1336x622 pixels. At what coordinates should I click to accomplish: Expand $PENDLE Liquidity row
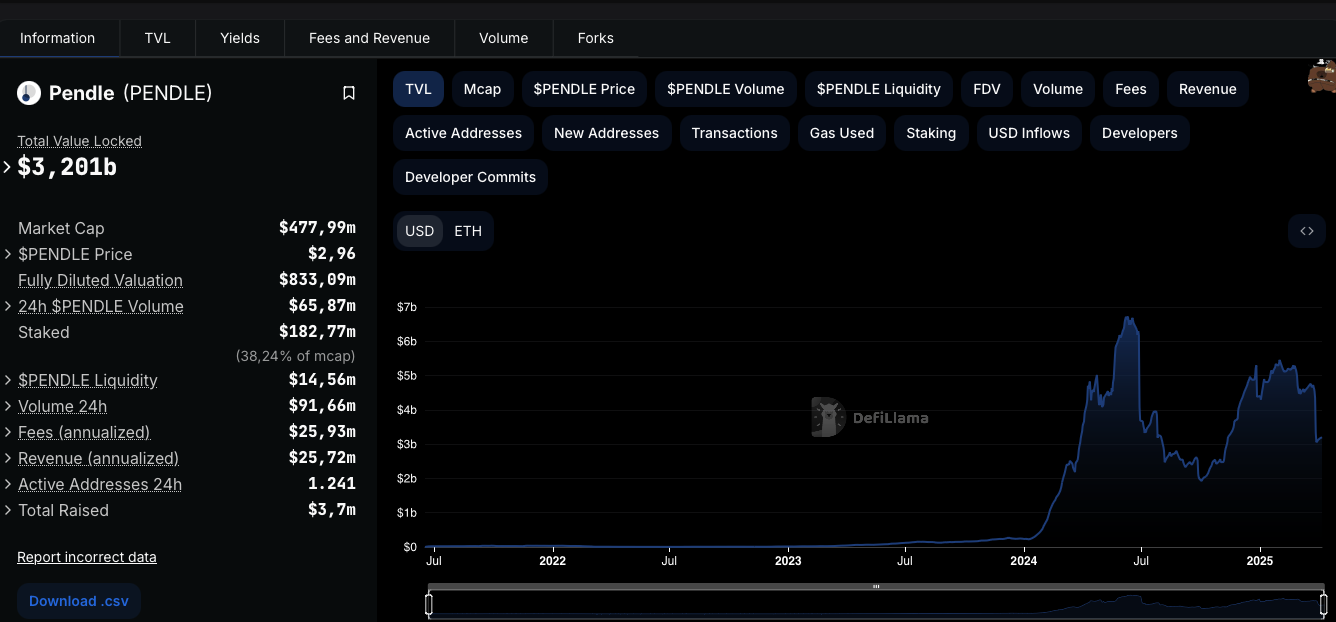(9, 380)
